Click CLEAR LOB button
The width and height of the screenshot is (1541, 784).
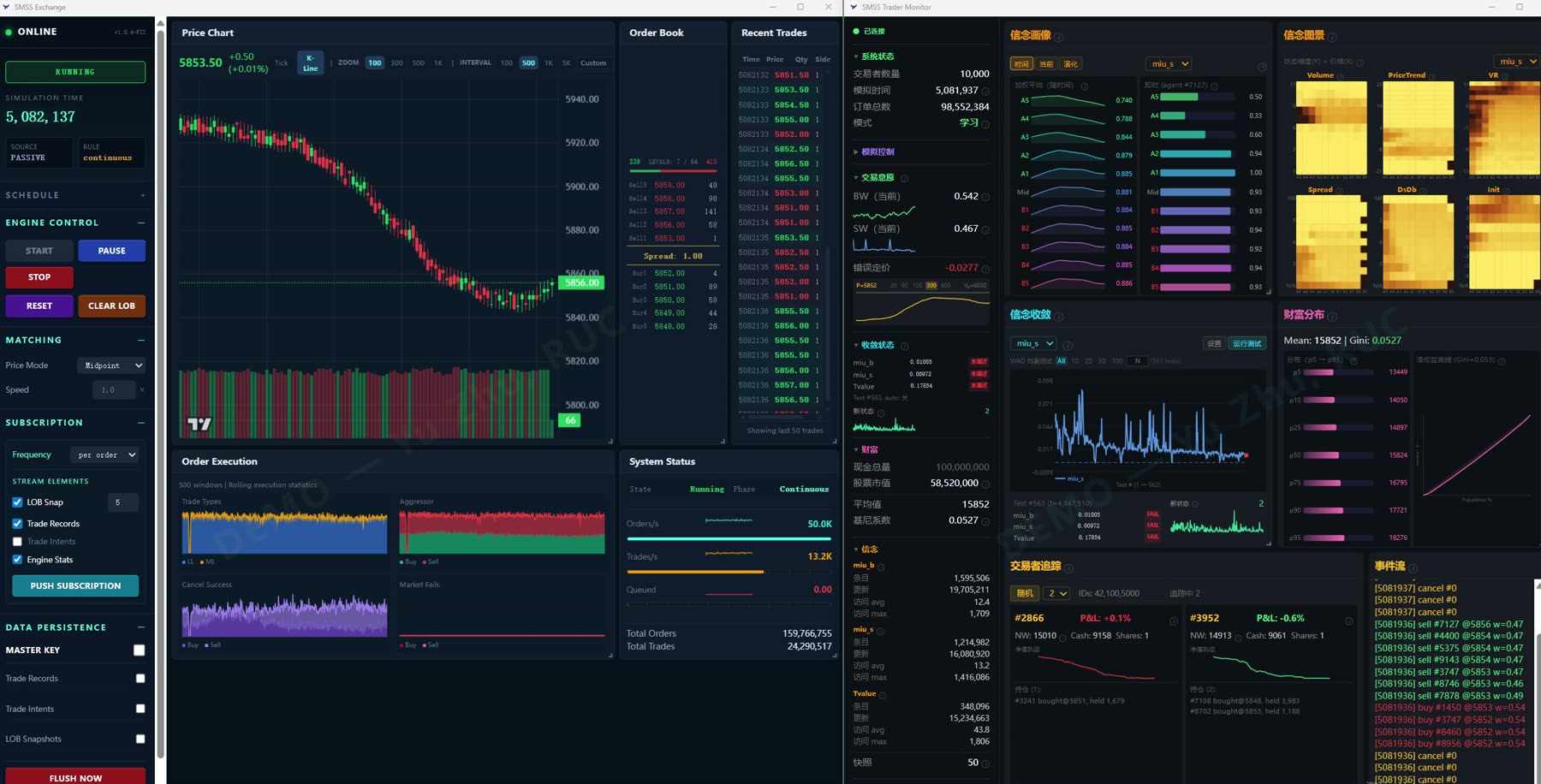(111, 306)
